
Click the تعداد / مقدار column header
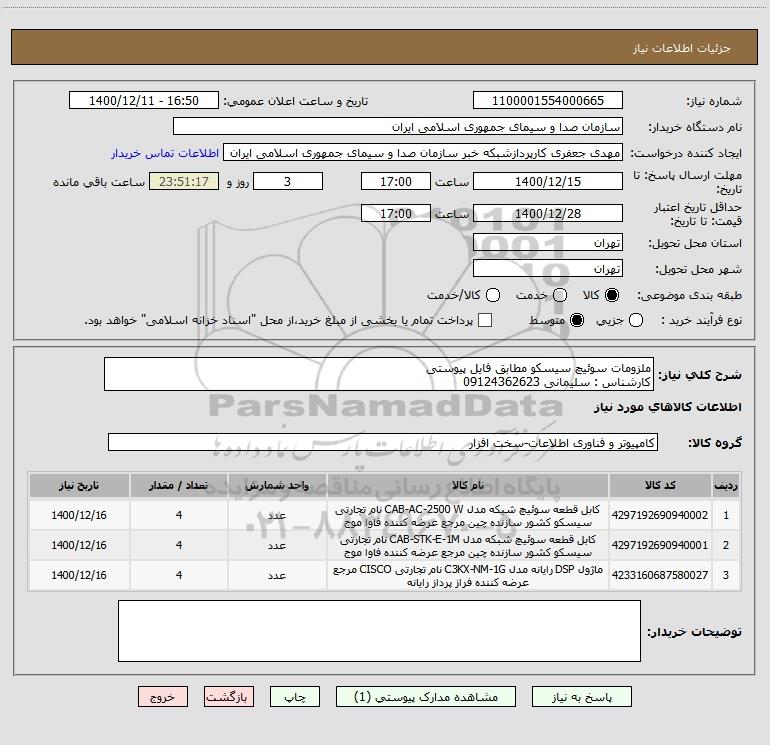[179, 486]
